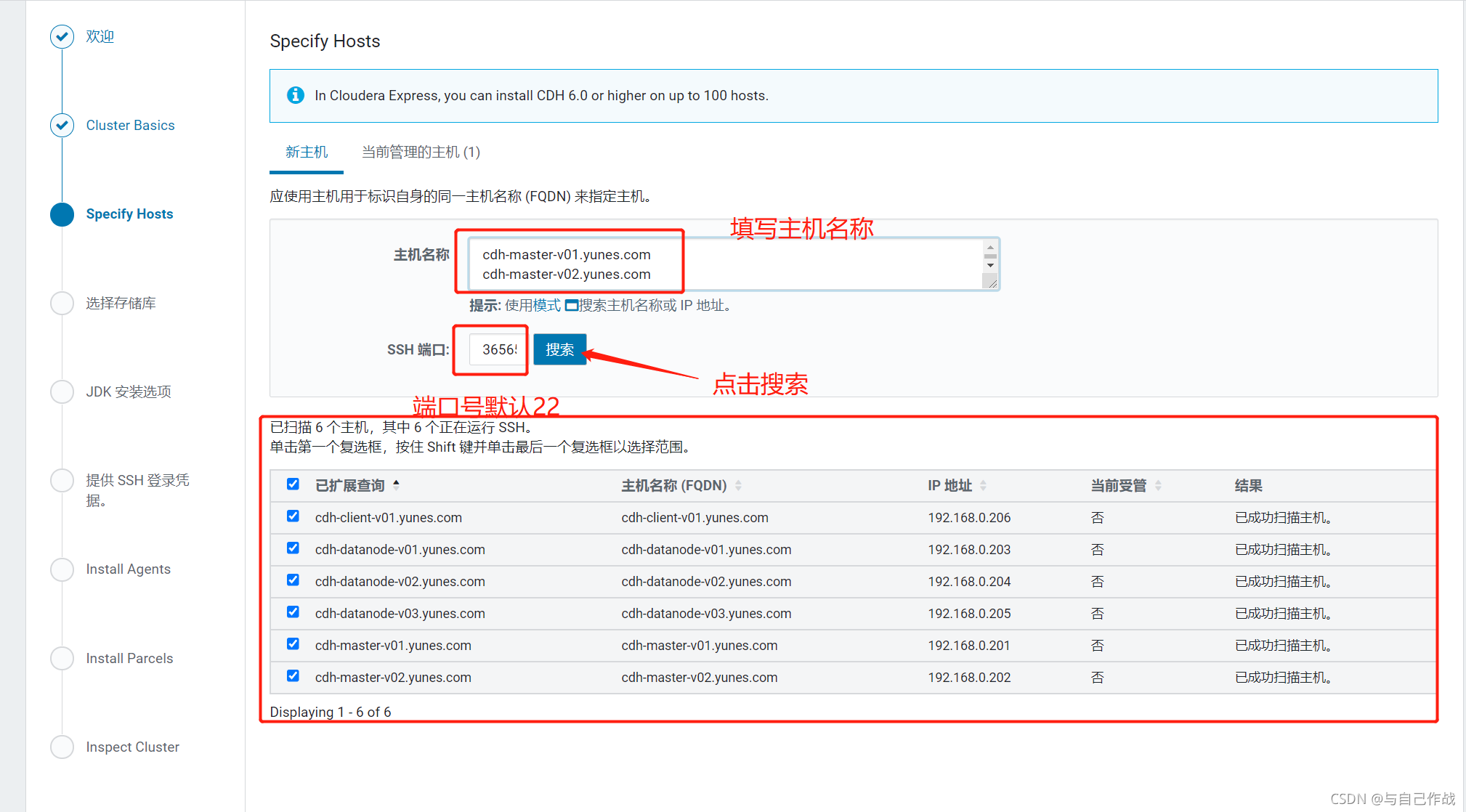Click sort arrows on IP address column
1466x812 pixels.
tap(983, 485)
